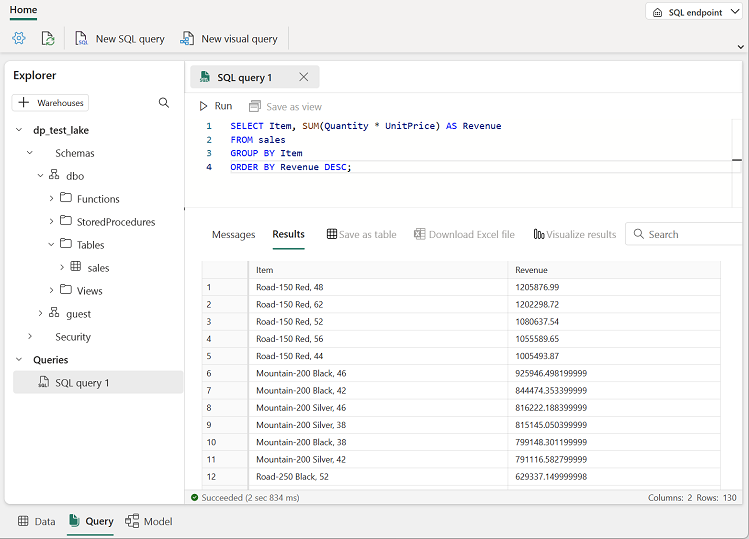
Task: Click the Run play icon
Action: pyautogui.click(x=203, y=106)
